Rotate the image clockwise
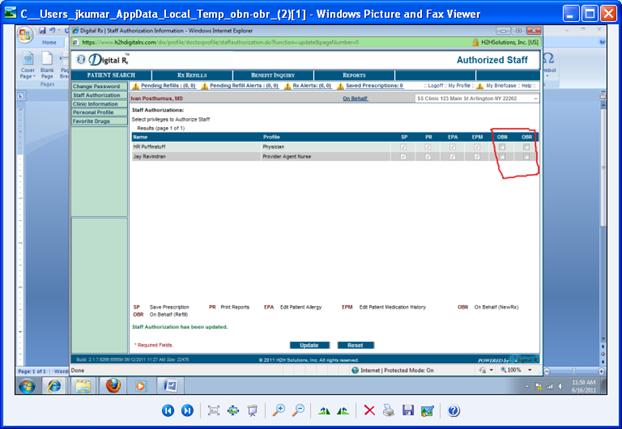The image size is (622, 429). coord(323,410)
